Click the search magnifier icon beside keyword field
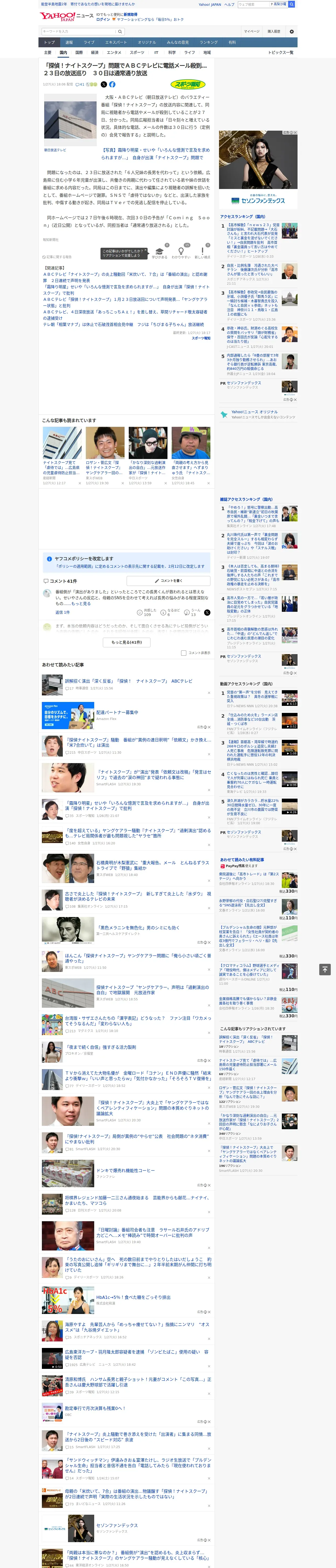This screenshot has width=336, height=1568. click(120, 32)
